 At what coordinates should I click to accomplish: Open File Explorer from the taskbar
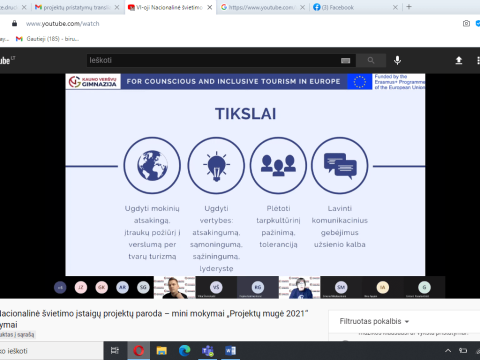point(162,351)
